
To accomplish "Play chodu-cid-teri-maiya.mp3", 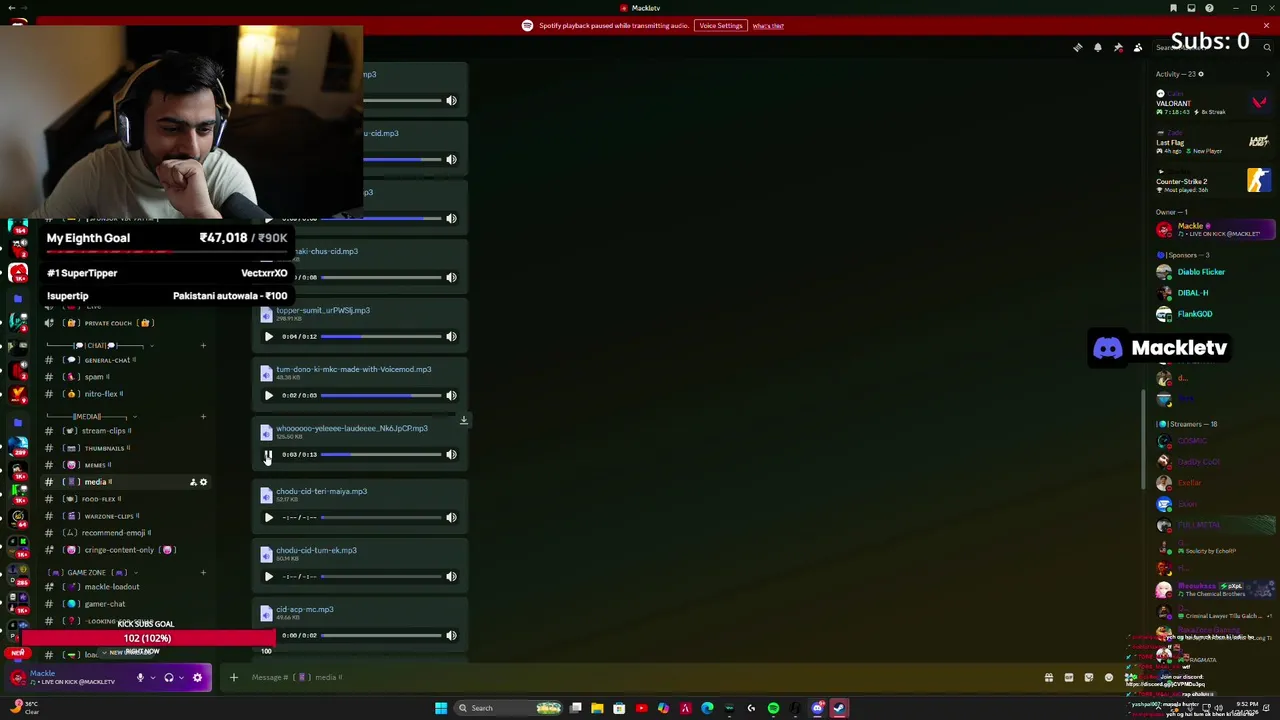I will (x=268, y=518).
